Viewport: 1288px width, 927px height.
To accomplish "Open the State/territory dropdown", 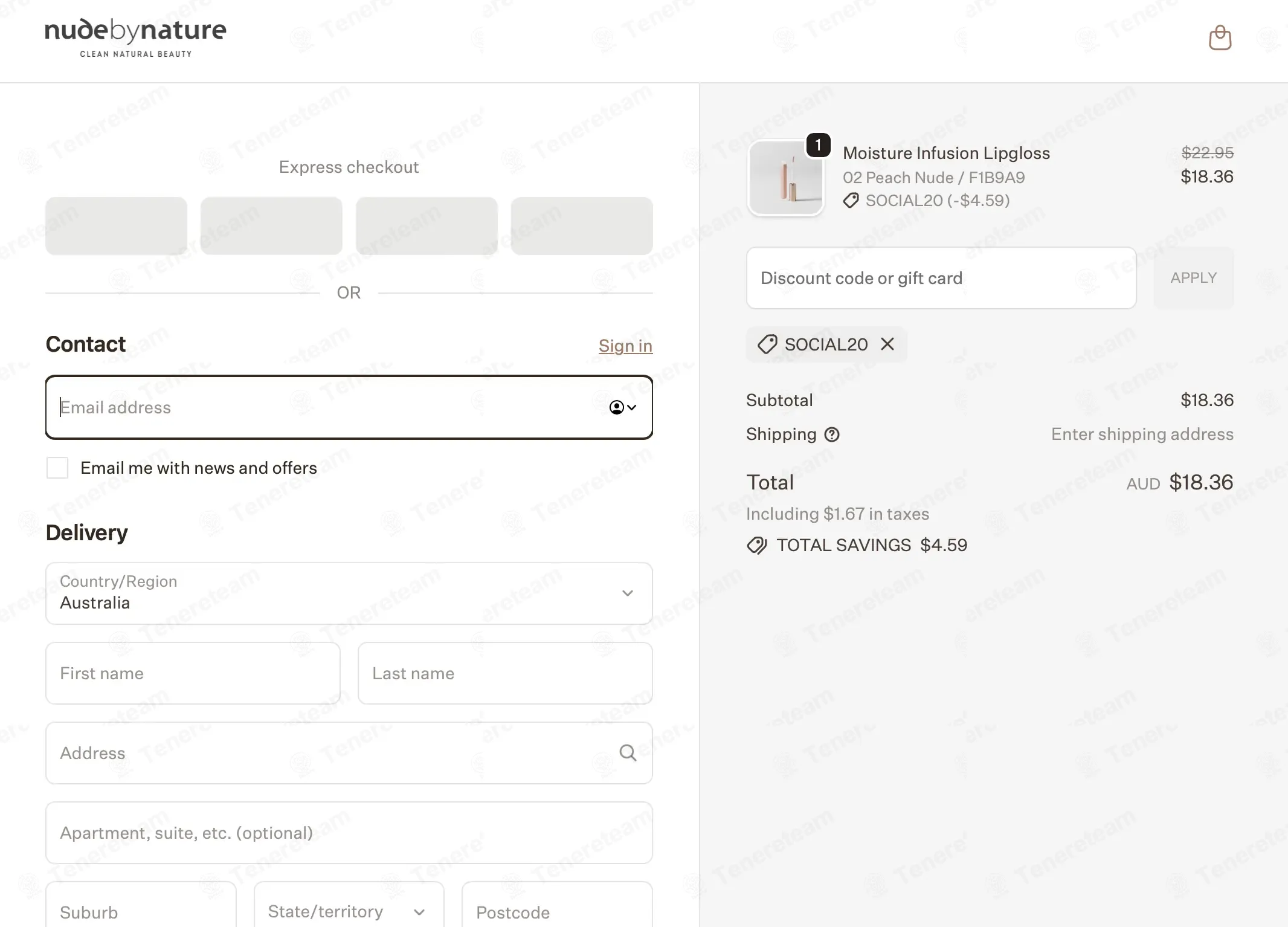I will (349, 905).
